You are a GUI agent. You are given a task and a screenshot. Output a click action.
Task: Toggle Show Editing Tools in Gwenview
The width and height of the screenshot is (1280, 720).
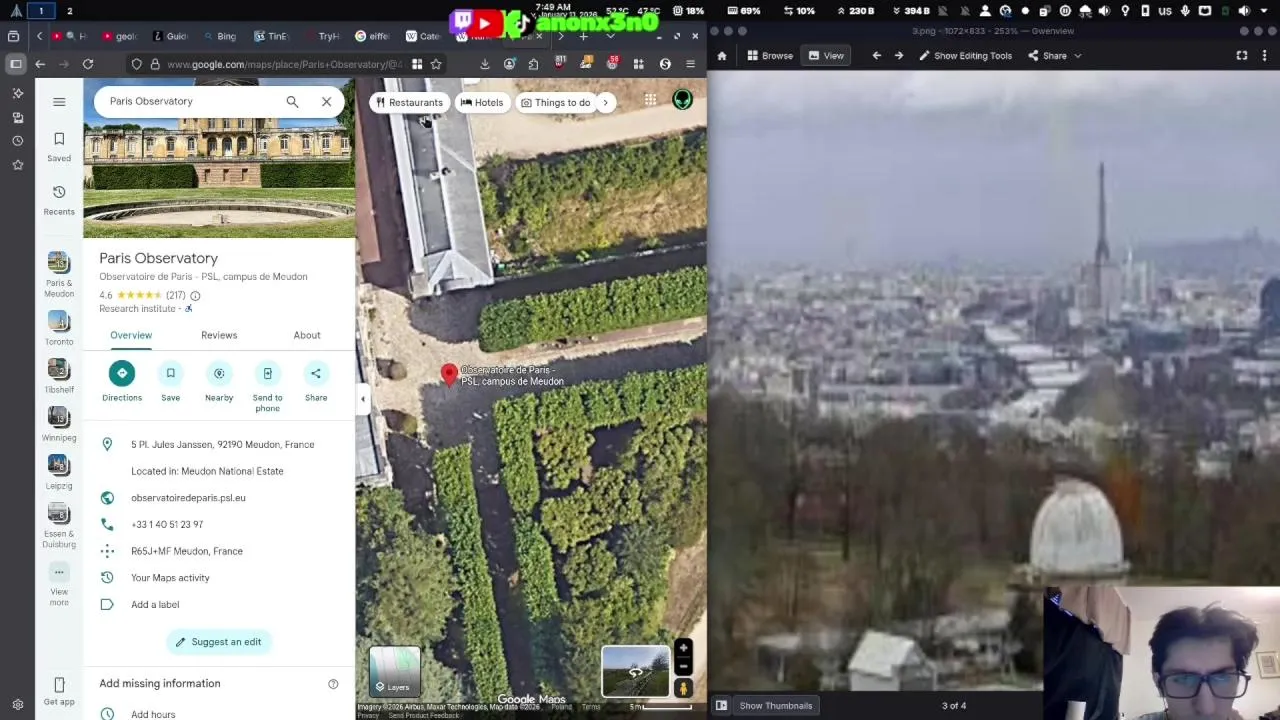pos(965,56)
